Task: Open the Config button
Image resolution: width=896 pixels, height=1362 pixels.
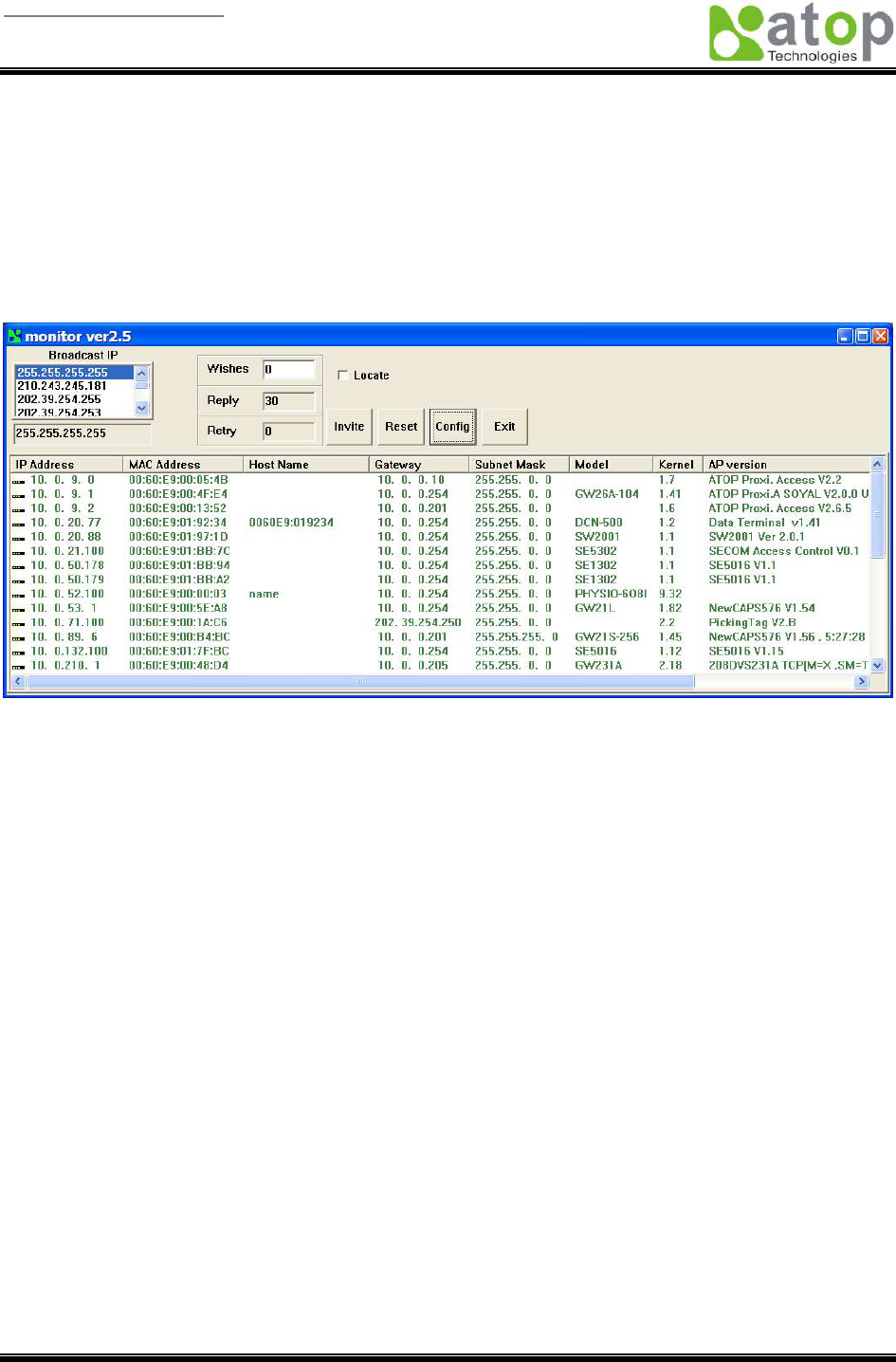Action: pos(452,427)
